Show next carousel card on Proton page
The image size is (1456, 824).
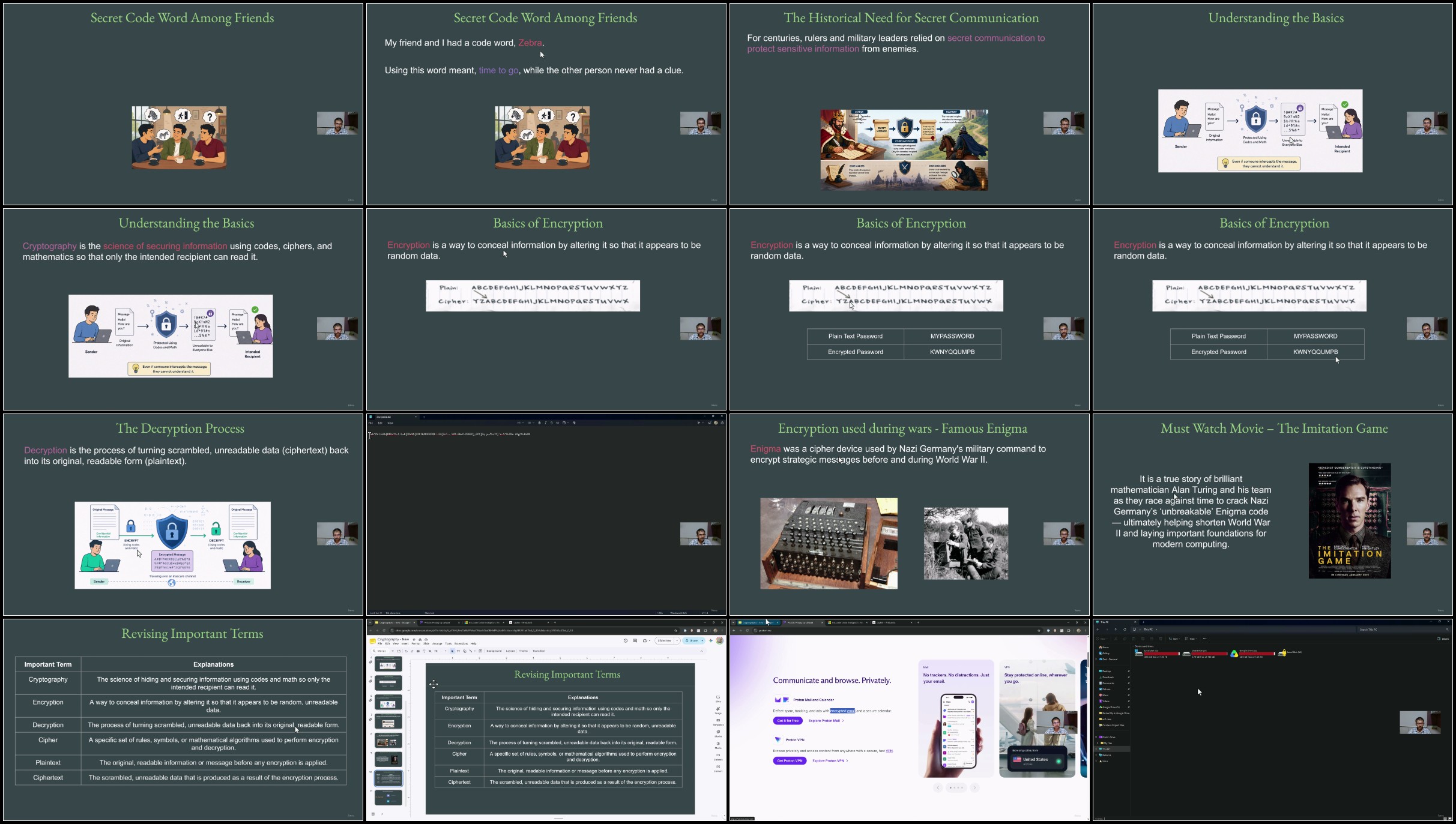pos(974,787)
